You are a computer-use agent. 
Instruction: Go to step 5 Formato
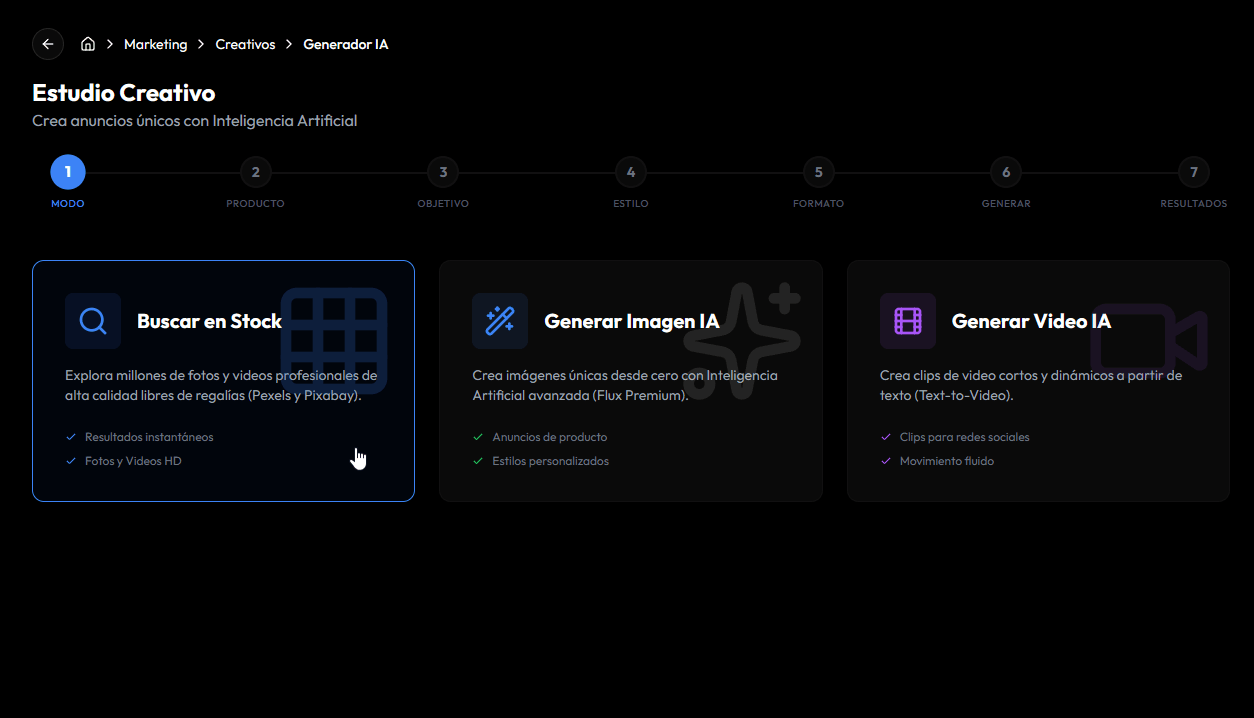coord(818,172)
